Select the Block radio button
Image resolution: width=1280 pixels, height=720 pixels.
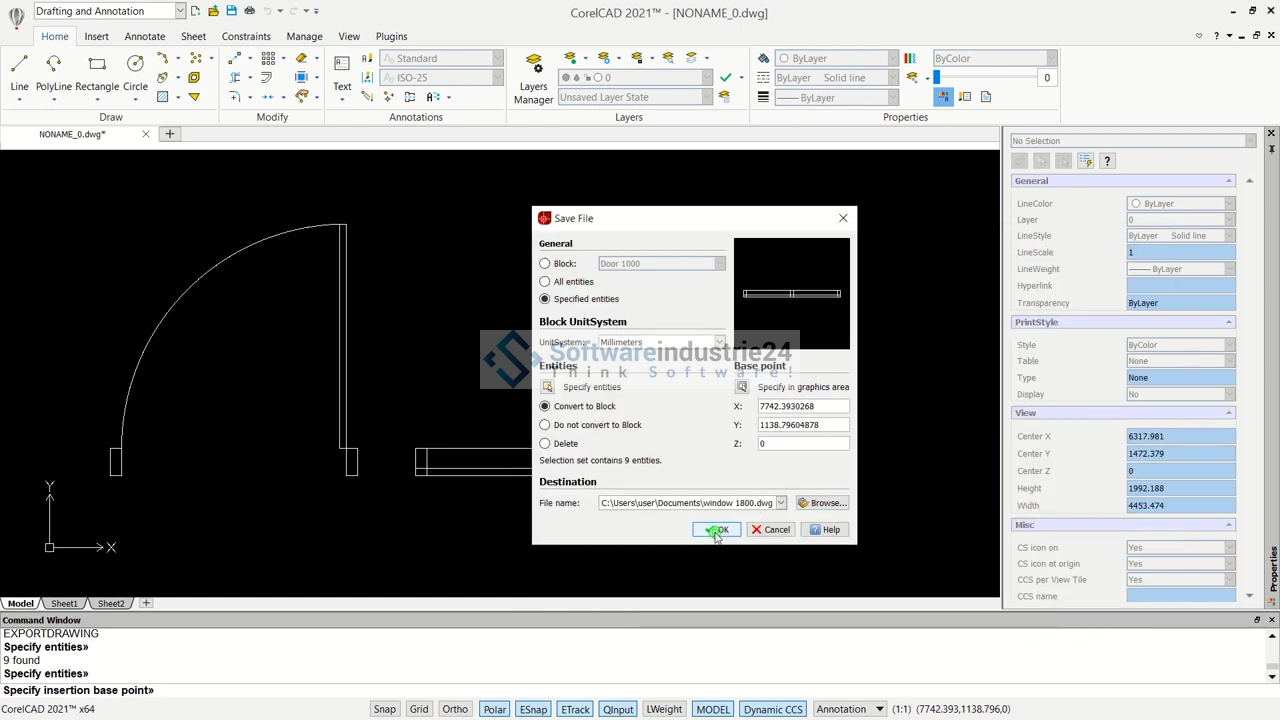coord(545,264)
